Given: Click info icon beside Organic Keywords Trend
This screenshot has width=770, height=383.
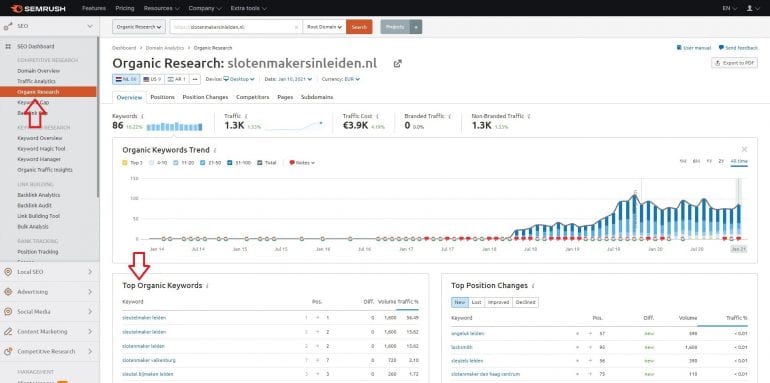Looking at the screenshot, I should tap(215, 150).
